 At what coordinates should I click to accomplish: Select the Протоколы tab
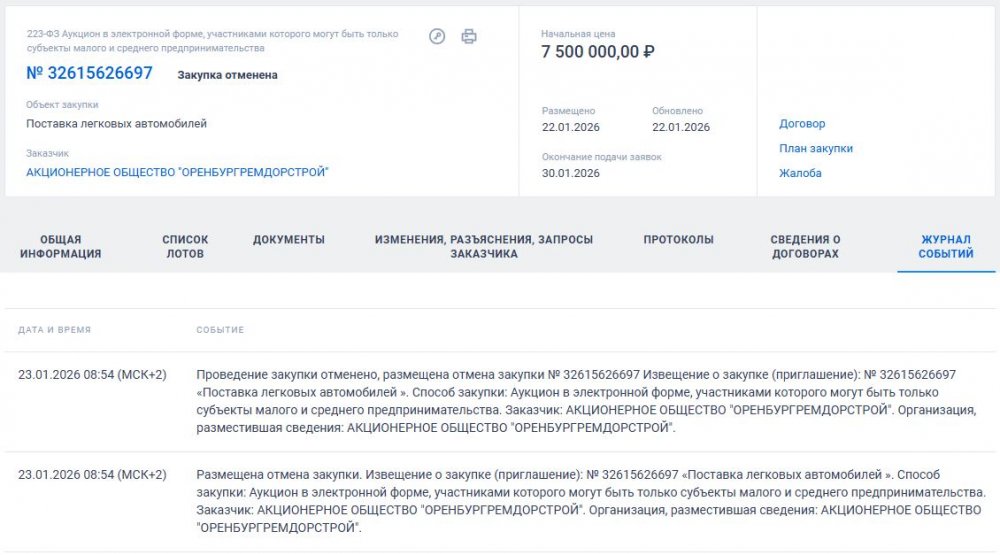pyautogui.click(x=678, y=240)
